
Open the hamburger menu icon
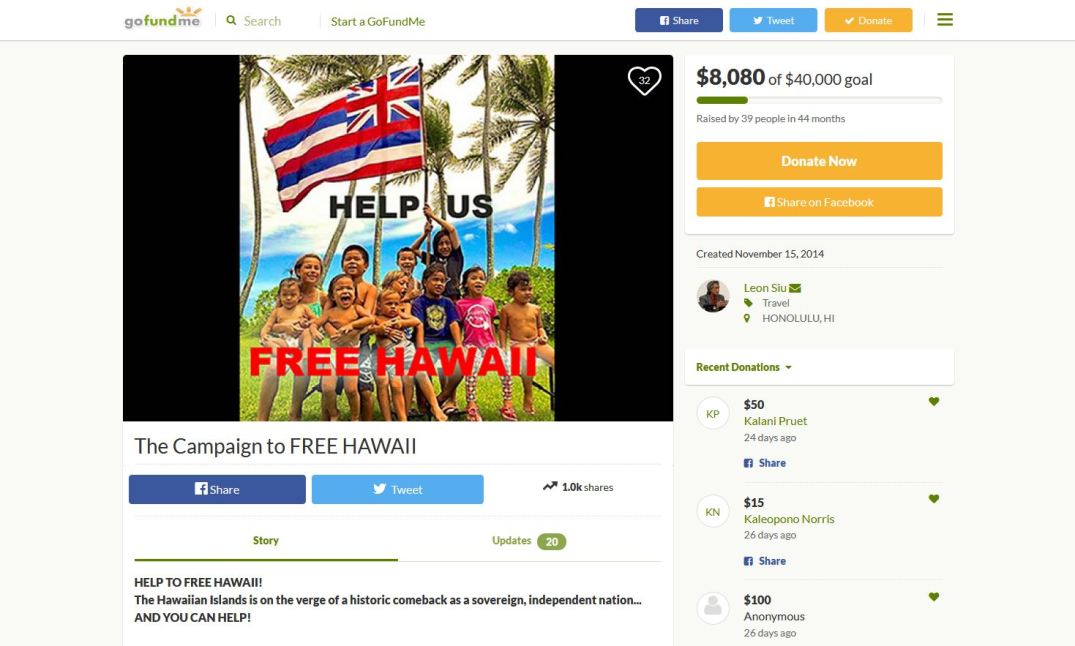(945, 20)
